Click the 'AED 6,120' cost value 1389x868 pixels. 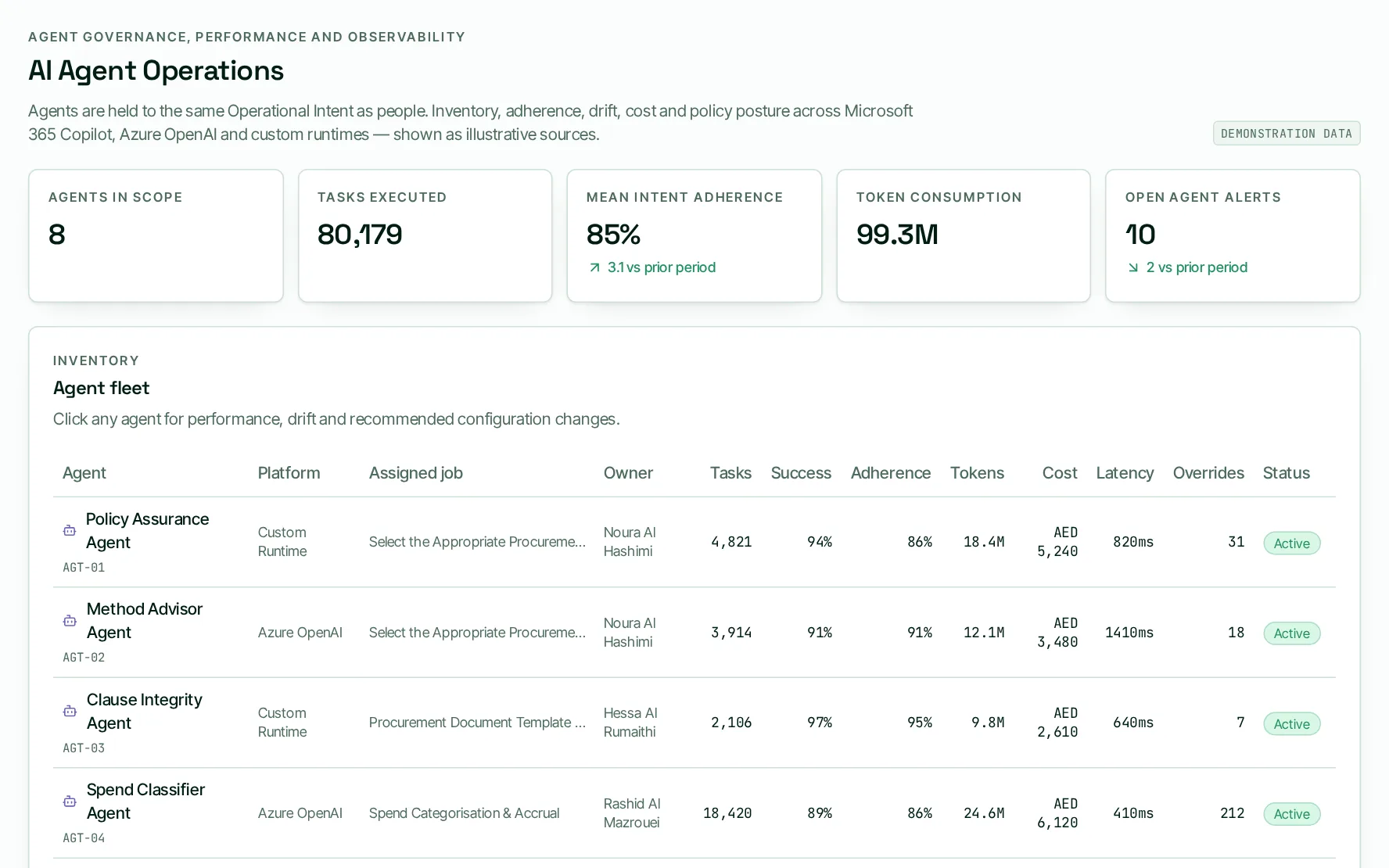pyautogui.click(x=1057, y=813)
